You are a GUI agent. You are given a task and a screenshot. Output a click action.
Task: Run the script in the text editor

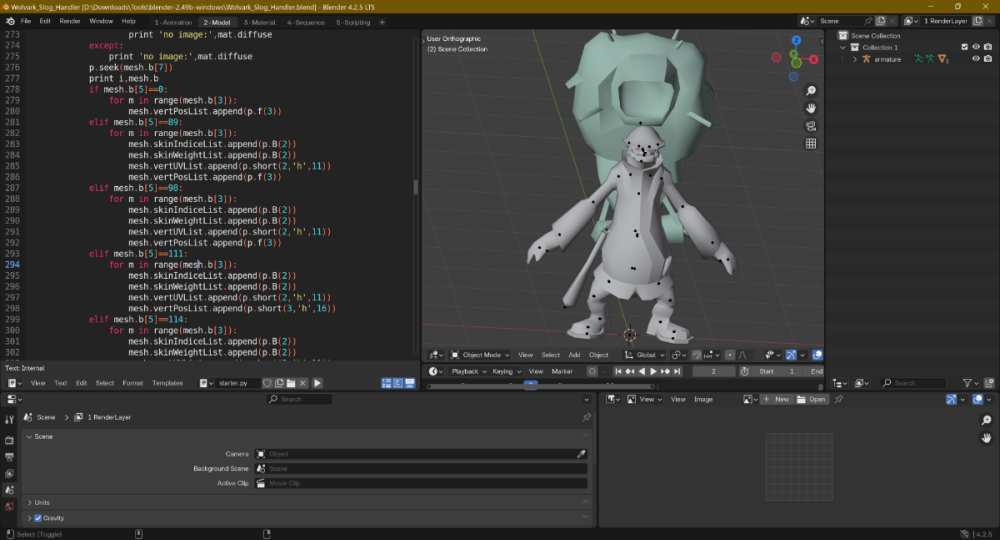coord(317,383)
